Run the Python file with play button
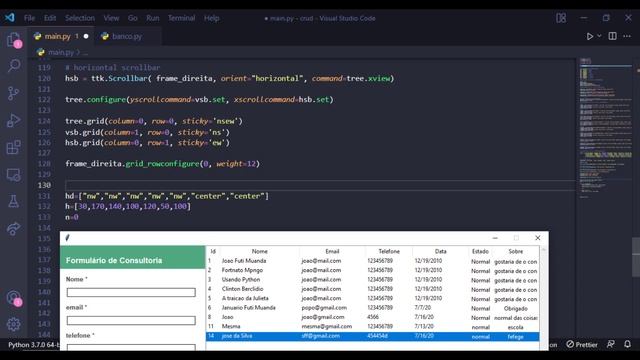640x360 pixels. coord(589,36)
